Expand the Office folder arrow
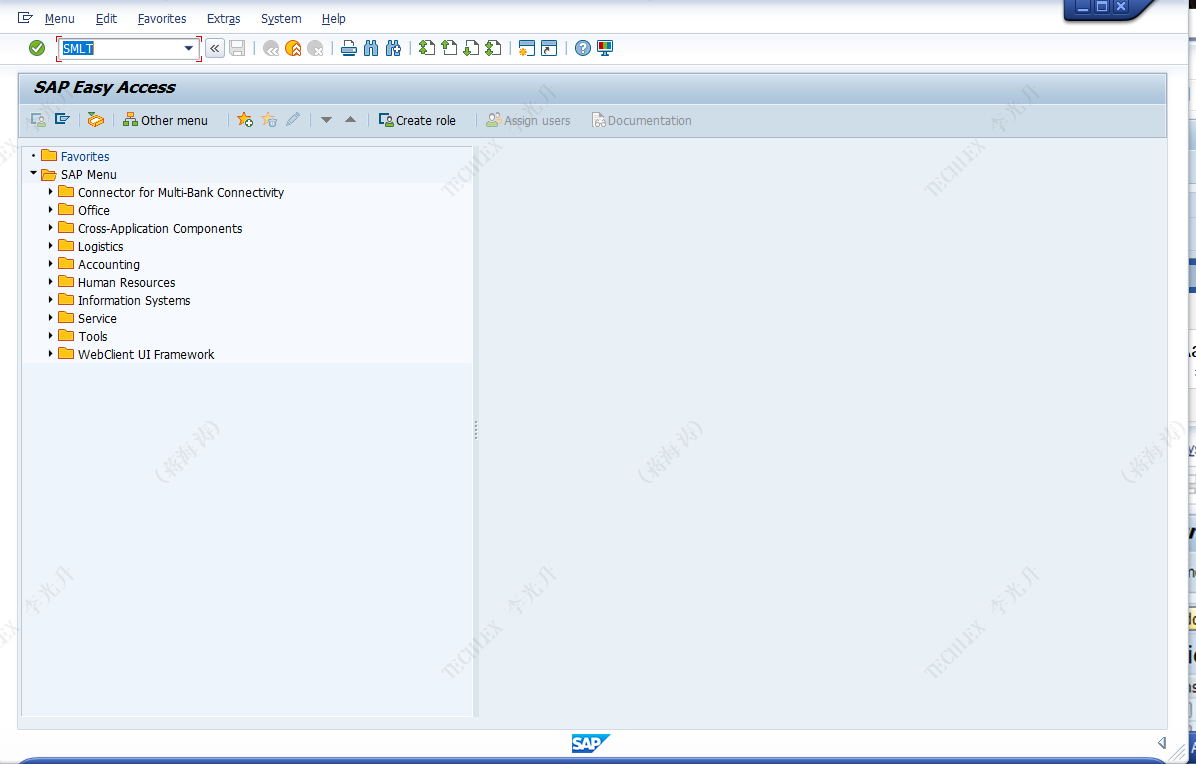Viewport: 1196px width, 764px height. [x=51, y=210]
